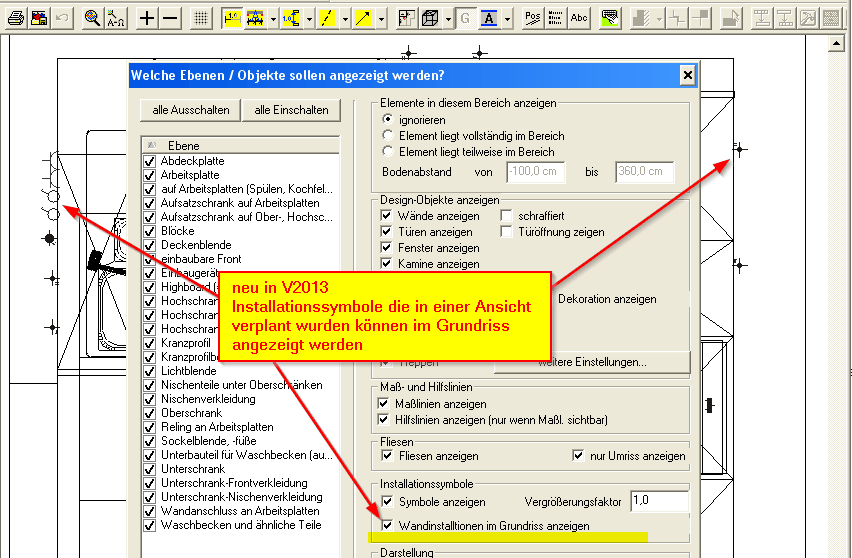
Task: Select 'Element liegt vollständig im Bereich' option
Action: coord(389,136)
